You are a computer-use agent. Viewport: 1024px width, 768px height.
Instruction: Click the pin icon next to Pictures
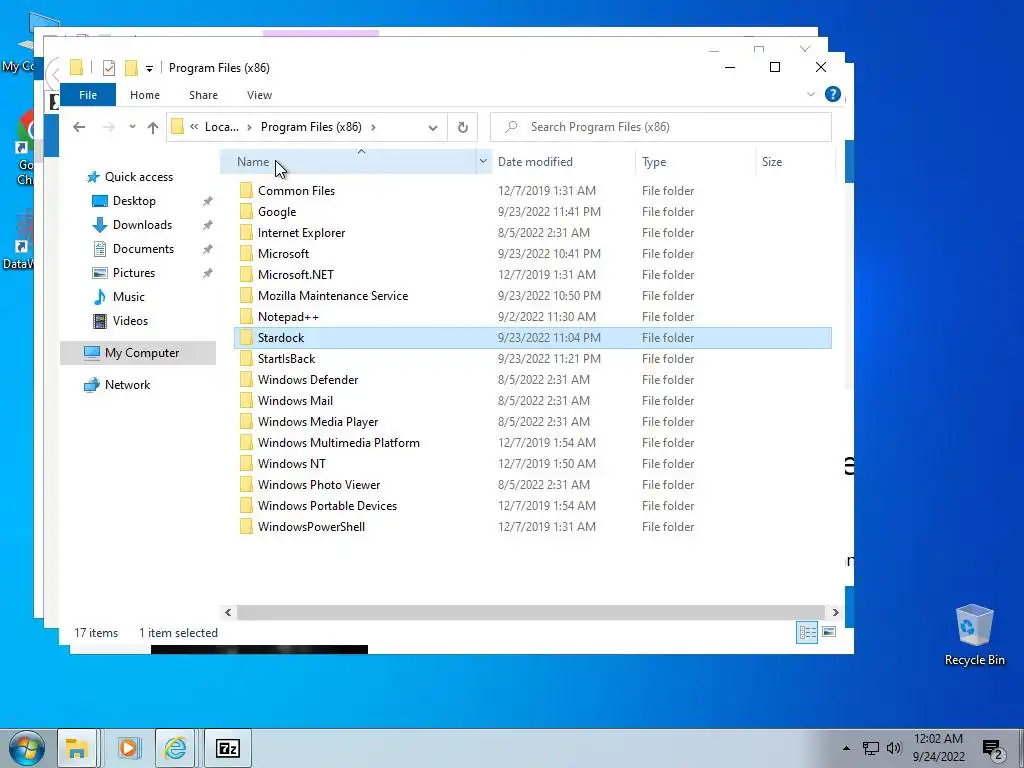[207, 273]
